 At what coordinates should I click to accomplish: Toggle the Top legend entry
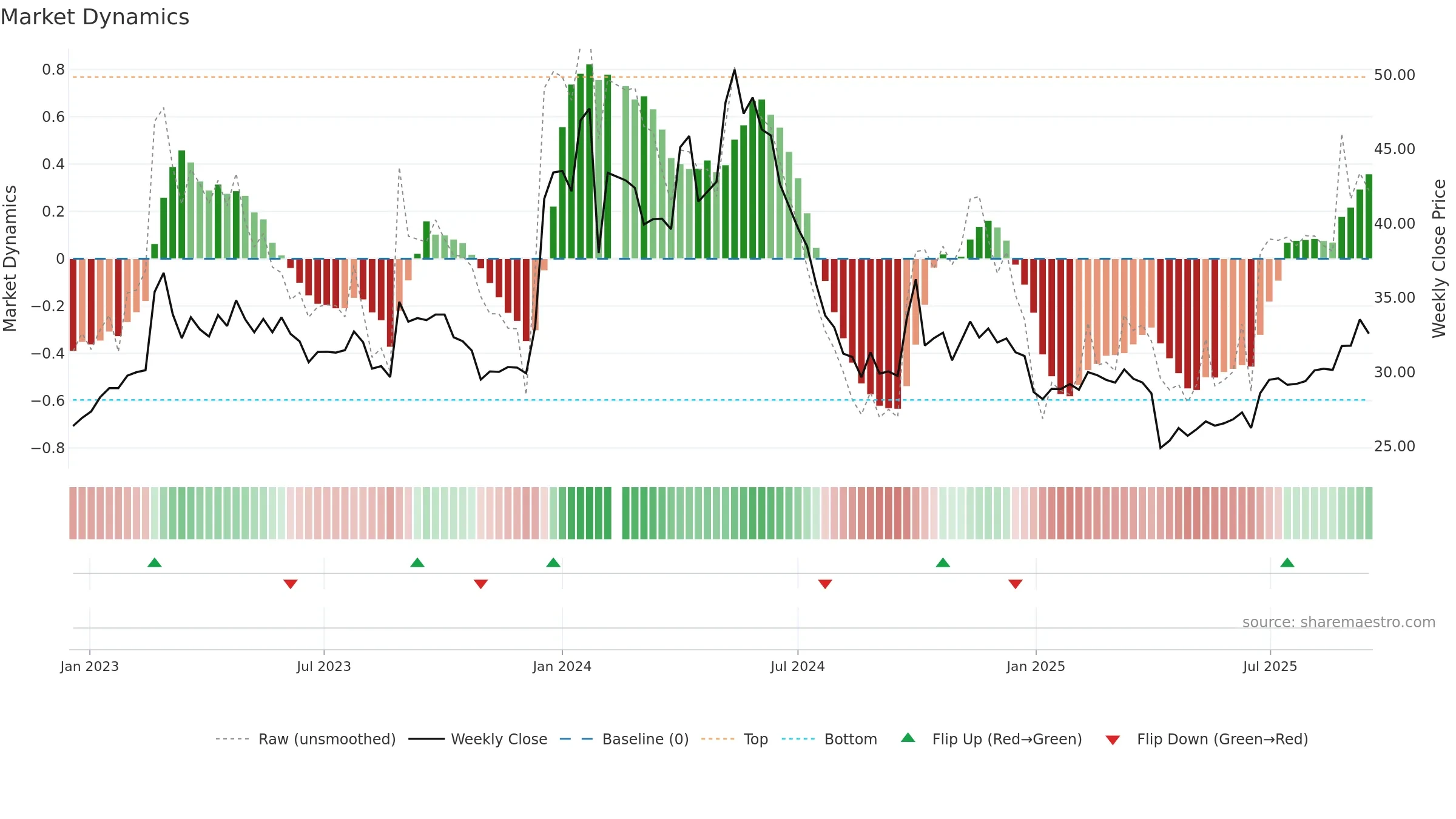coord(735,739)
